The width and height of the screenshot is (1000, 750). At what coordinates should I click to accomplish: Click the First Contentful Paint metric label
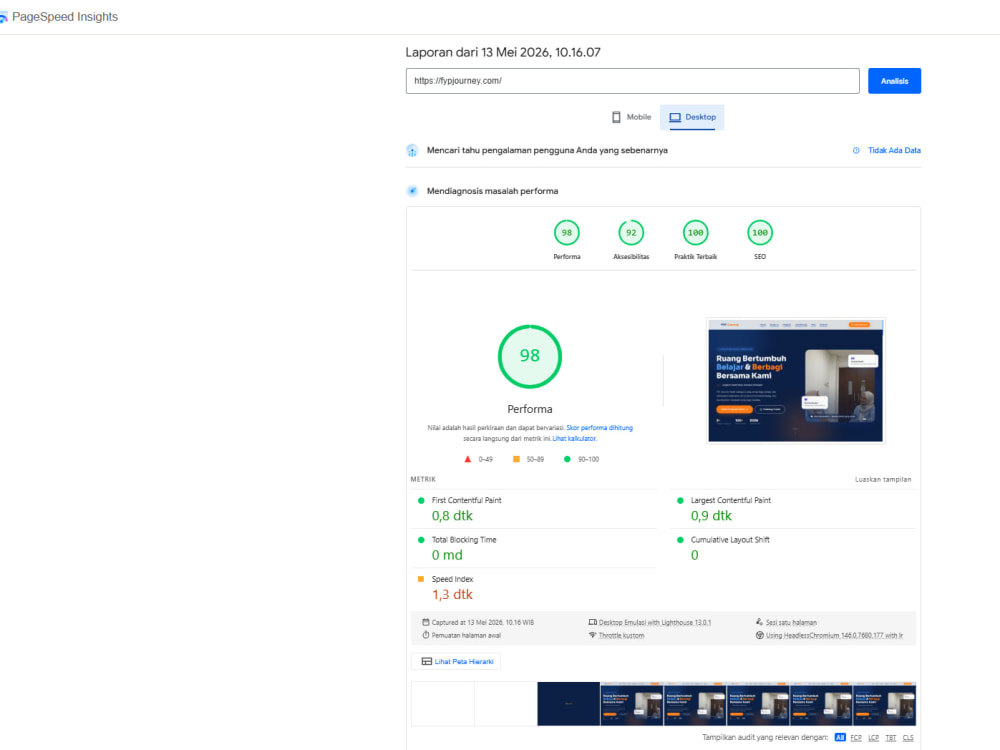[466, 501]
